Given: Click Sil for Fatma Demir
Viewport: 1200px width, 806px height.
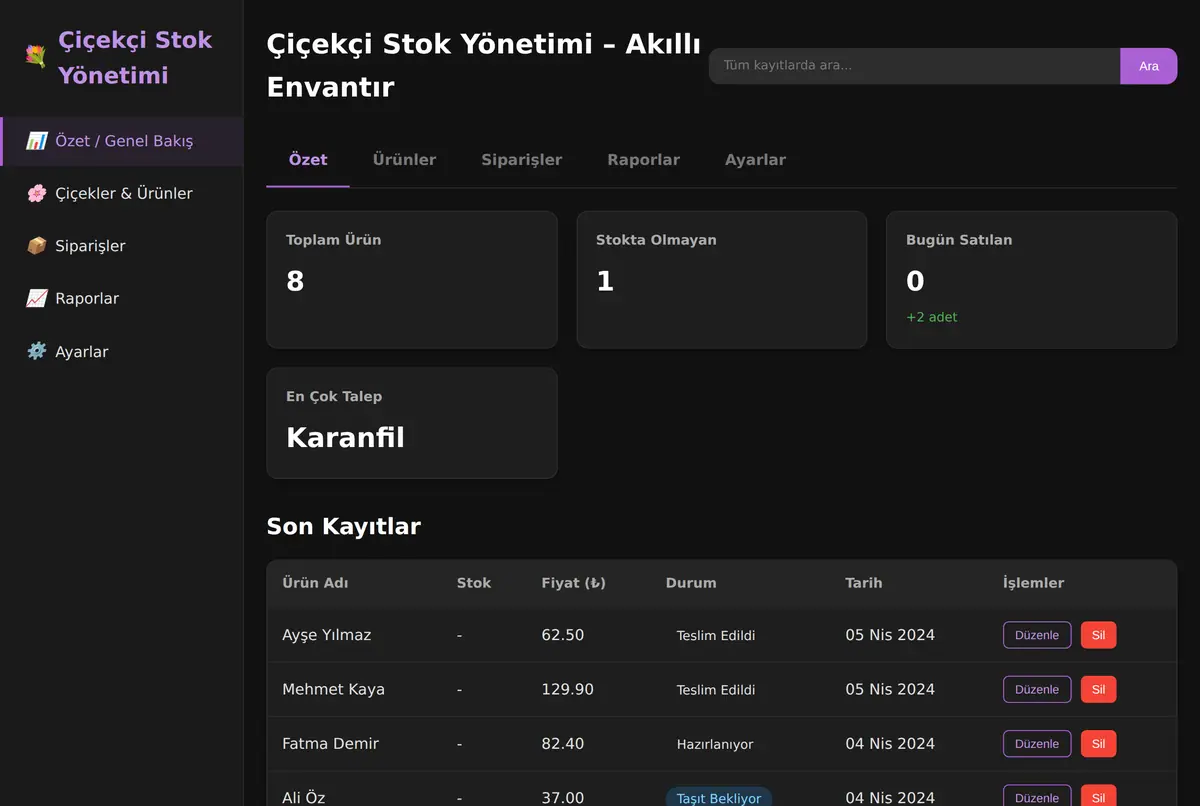Looking at the screenshot, I should [x=1098, y=744].
